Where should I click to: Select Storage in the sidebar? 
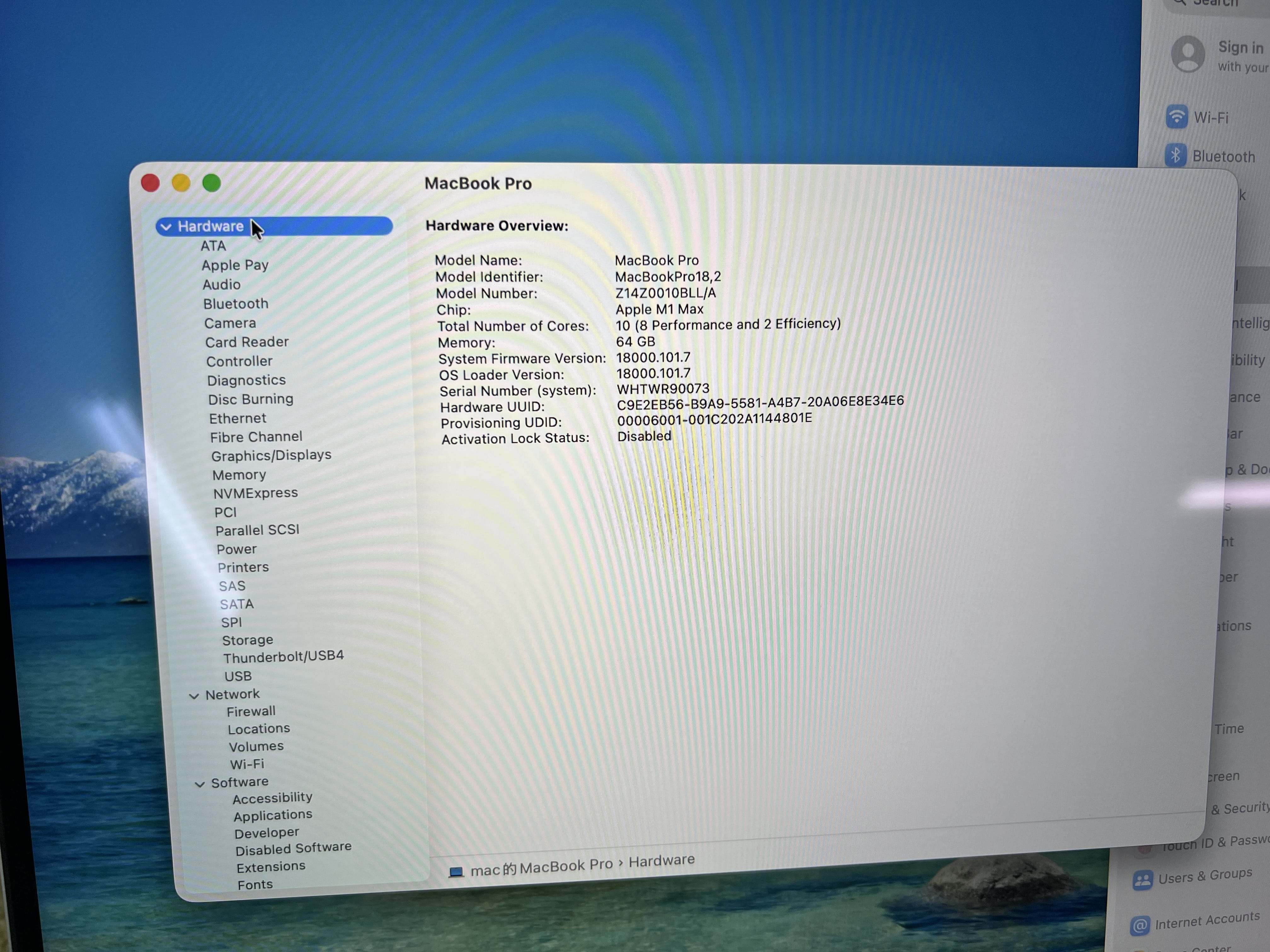(248, 640)
